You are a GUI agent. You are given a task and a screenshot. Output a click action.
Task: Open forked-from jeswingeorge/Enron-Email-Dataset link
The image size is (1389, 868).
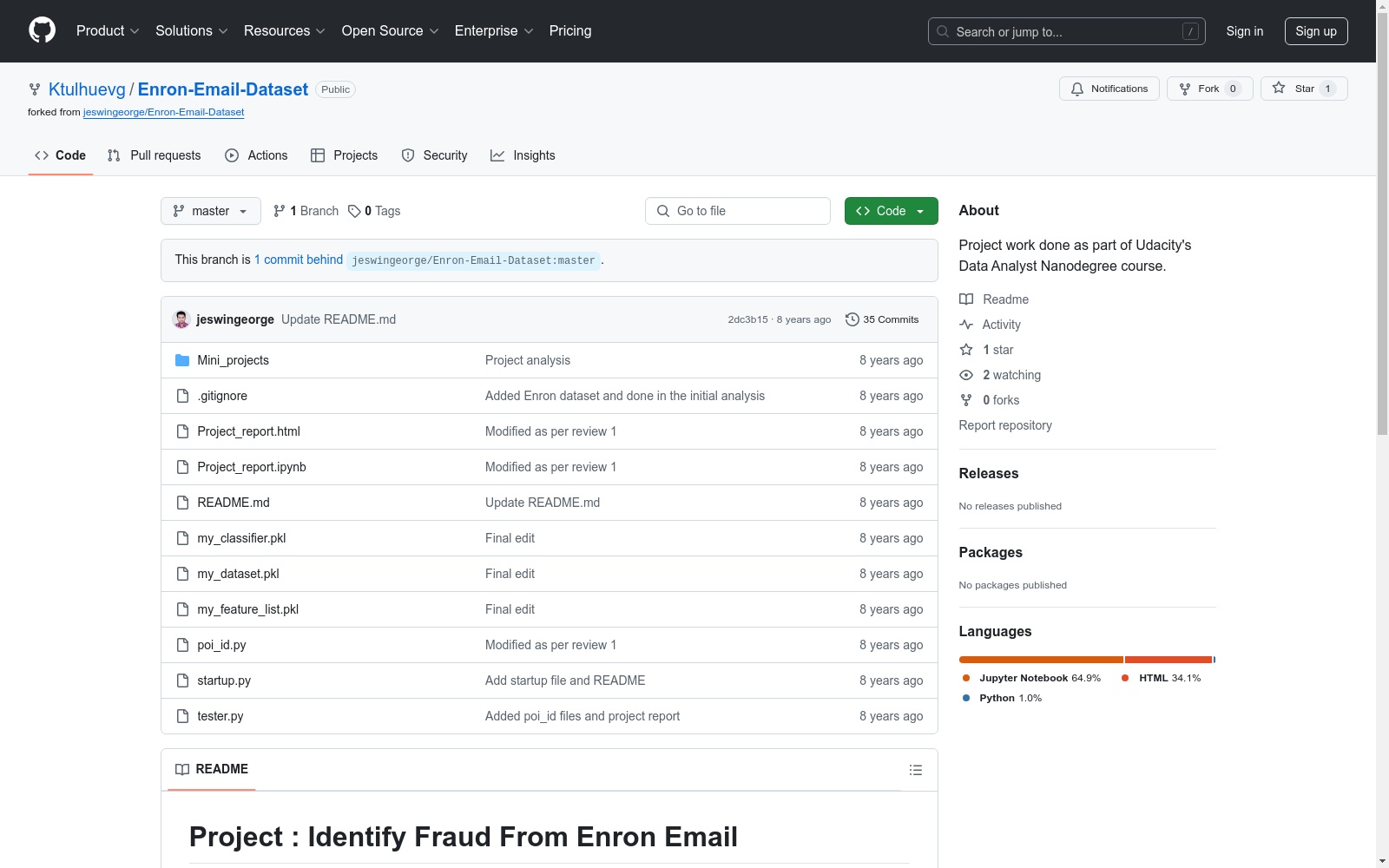pos(163,112)
